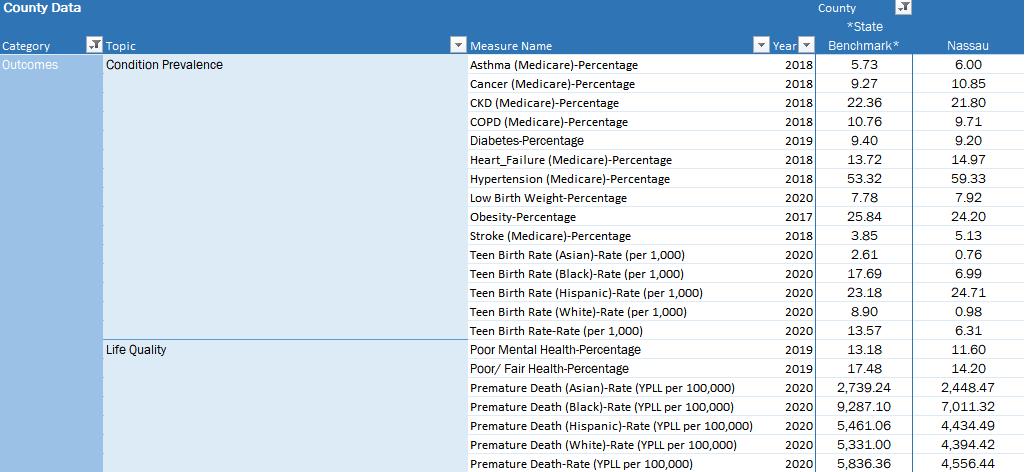Click the County Data title cell
1025x472 pixels.
tap(42, 8)
